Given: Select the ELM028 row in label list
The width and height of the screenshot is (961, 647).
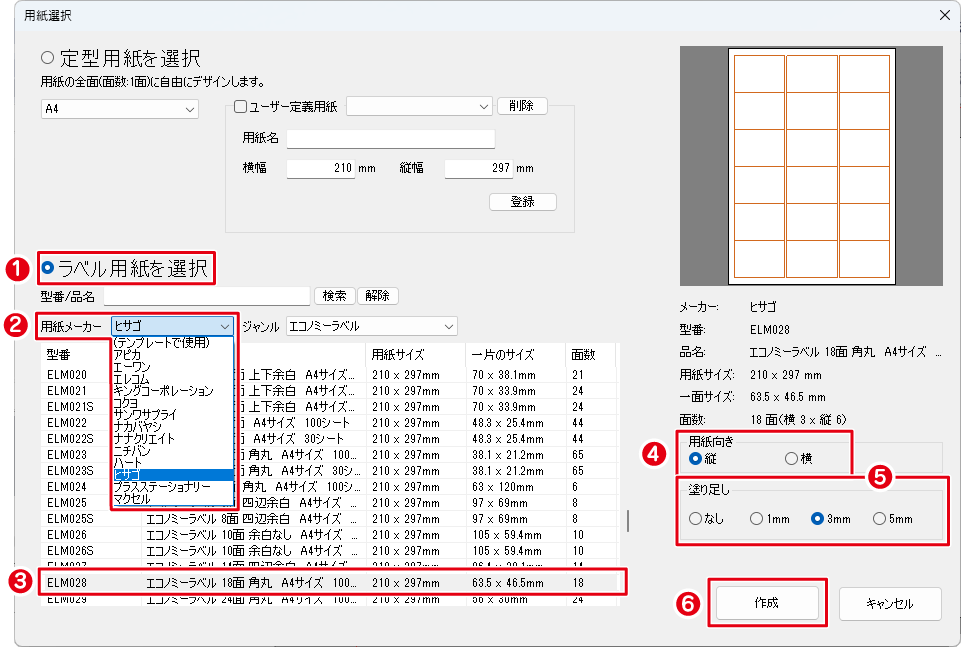Looking at the screenshot, I should 330,581.
